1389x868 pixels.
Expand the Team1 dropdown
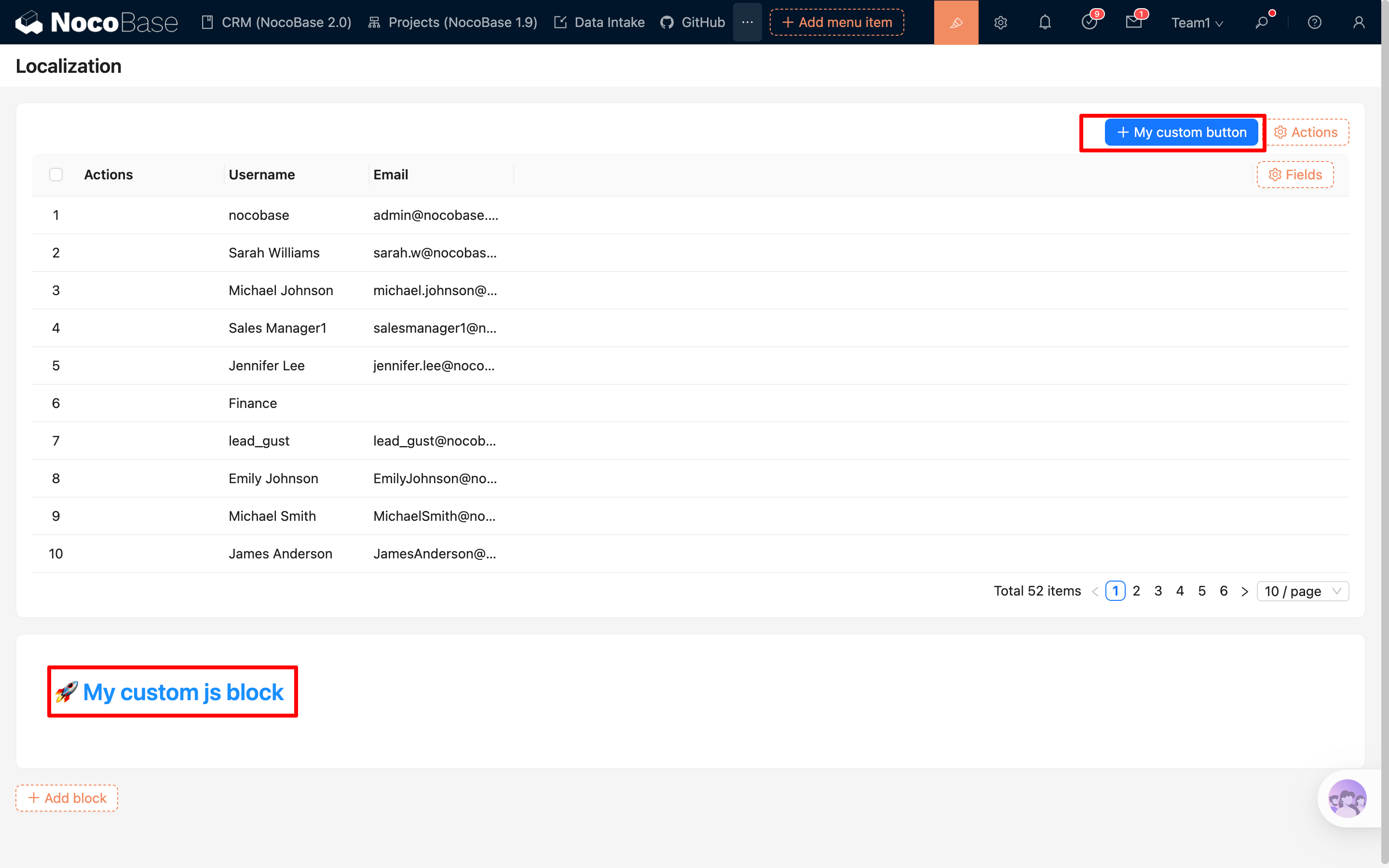click(1197, 22)
